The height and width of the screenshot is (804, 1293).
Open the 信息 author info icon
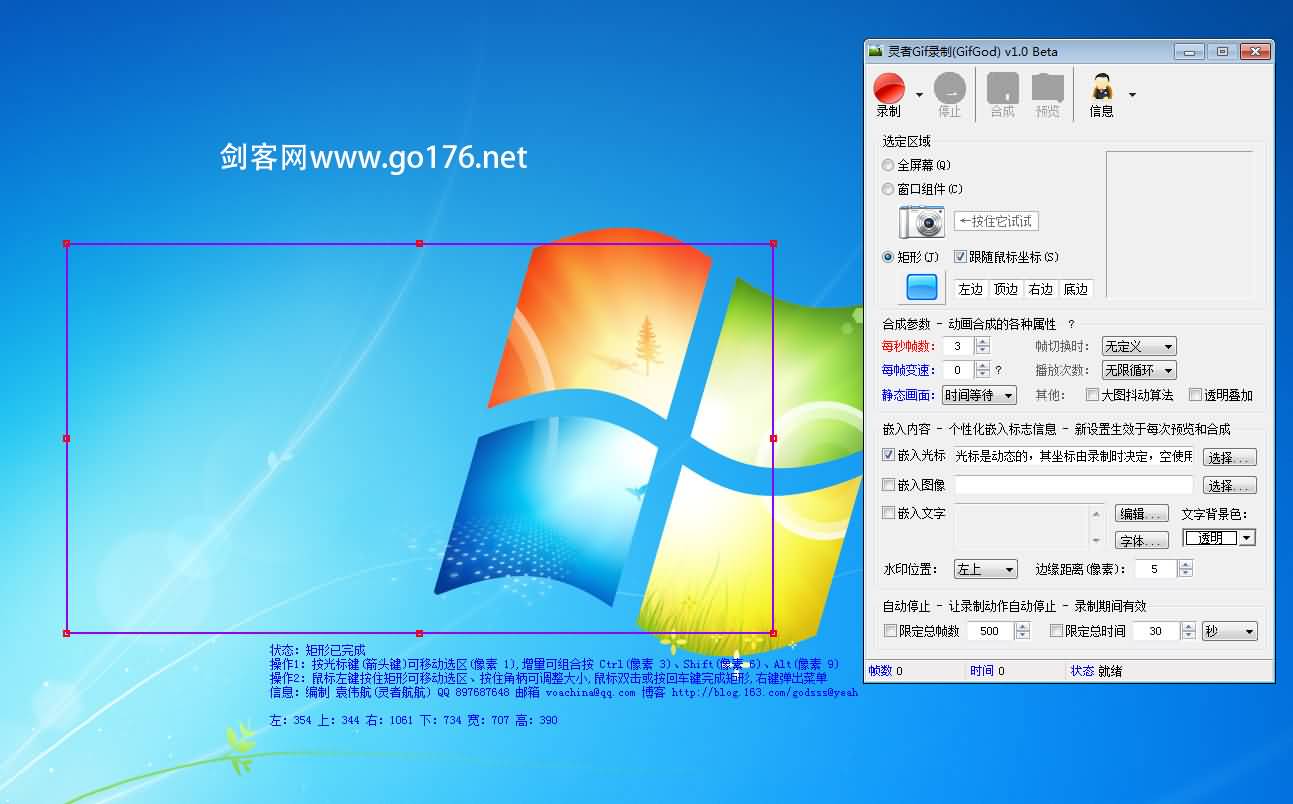pyautogui.click(x=1102, y=95)
